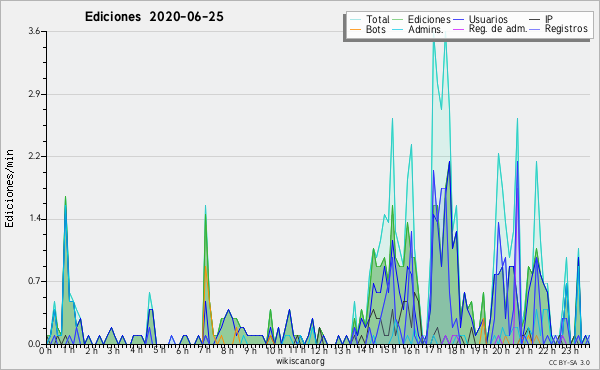The image size is (600, 370).
Task: Click the 3.6 y-axis value
Action: point(34,31)
